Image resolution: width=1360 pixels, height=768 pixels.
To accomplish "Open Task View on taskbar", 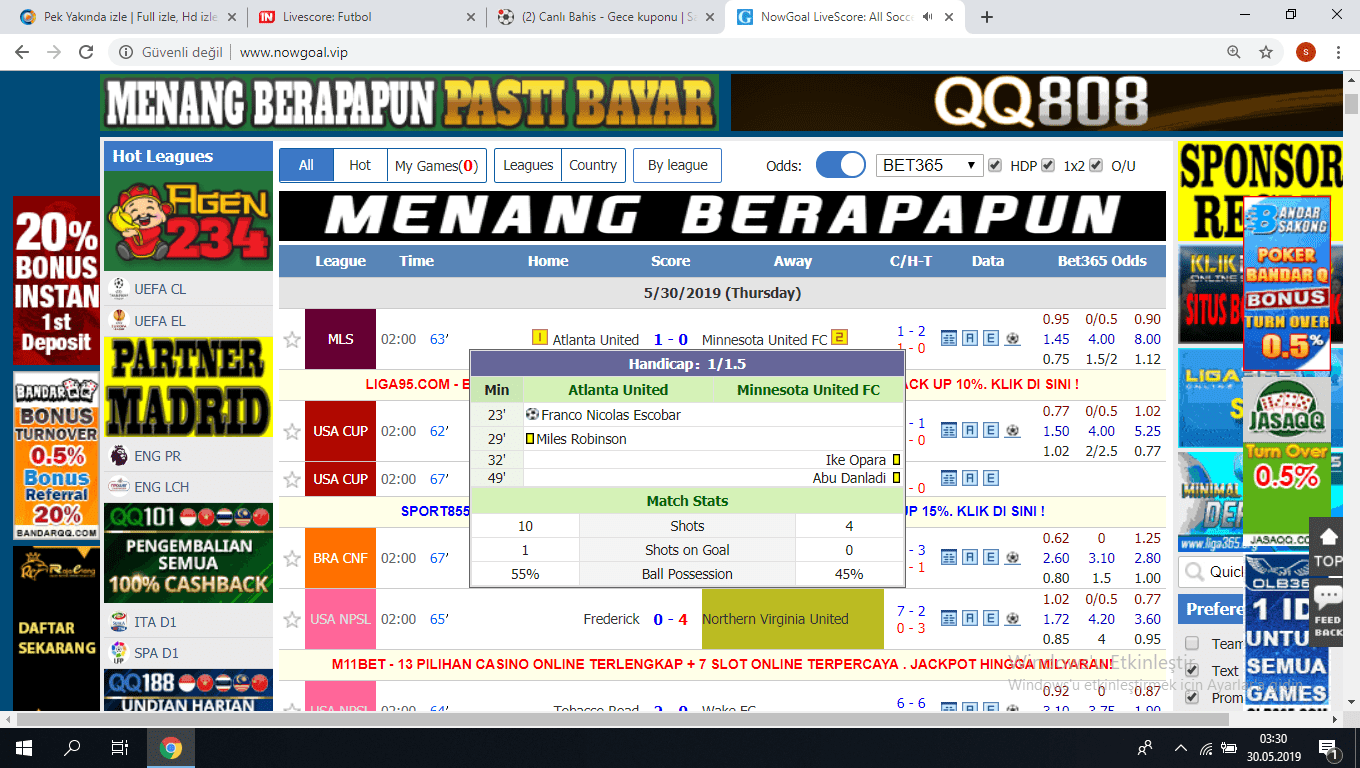I will coord(120,748).
